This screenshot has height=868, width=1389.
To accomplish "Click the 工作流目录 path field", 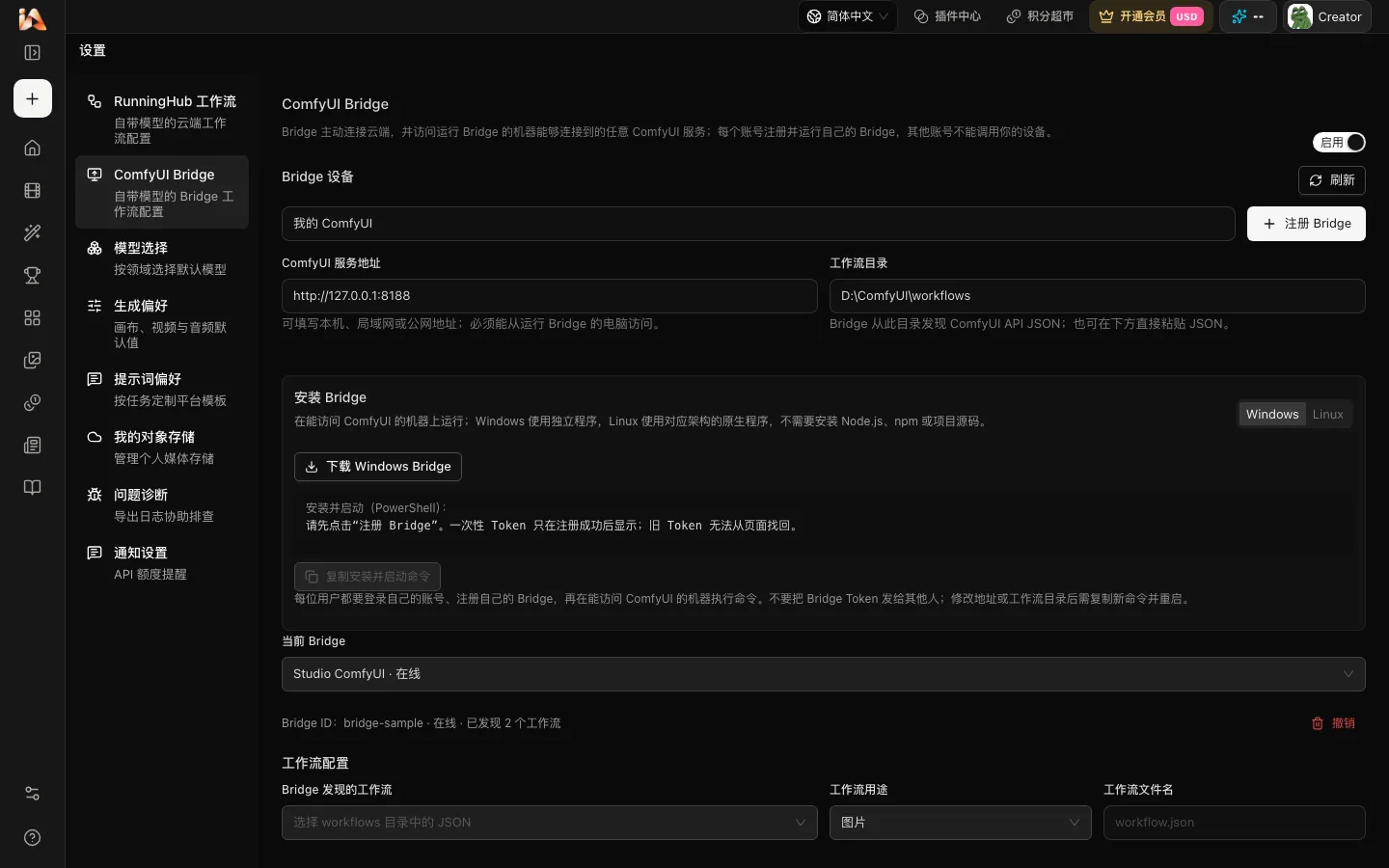I will [x=1097, y=296].
